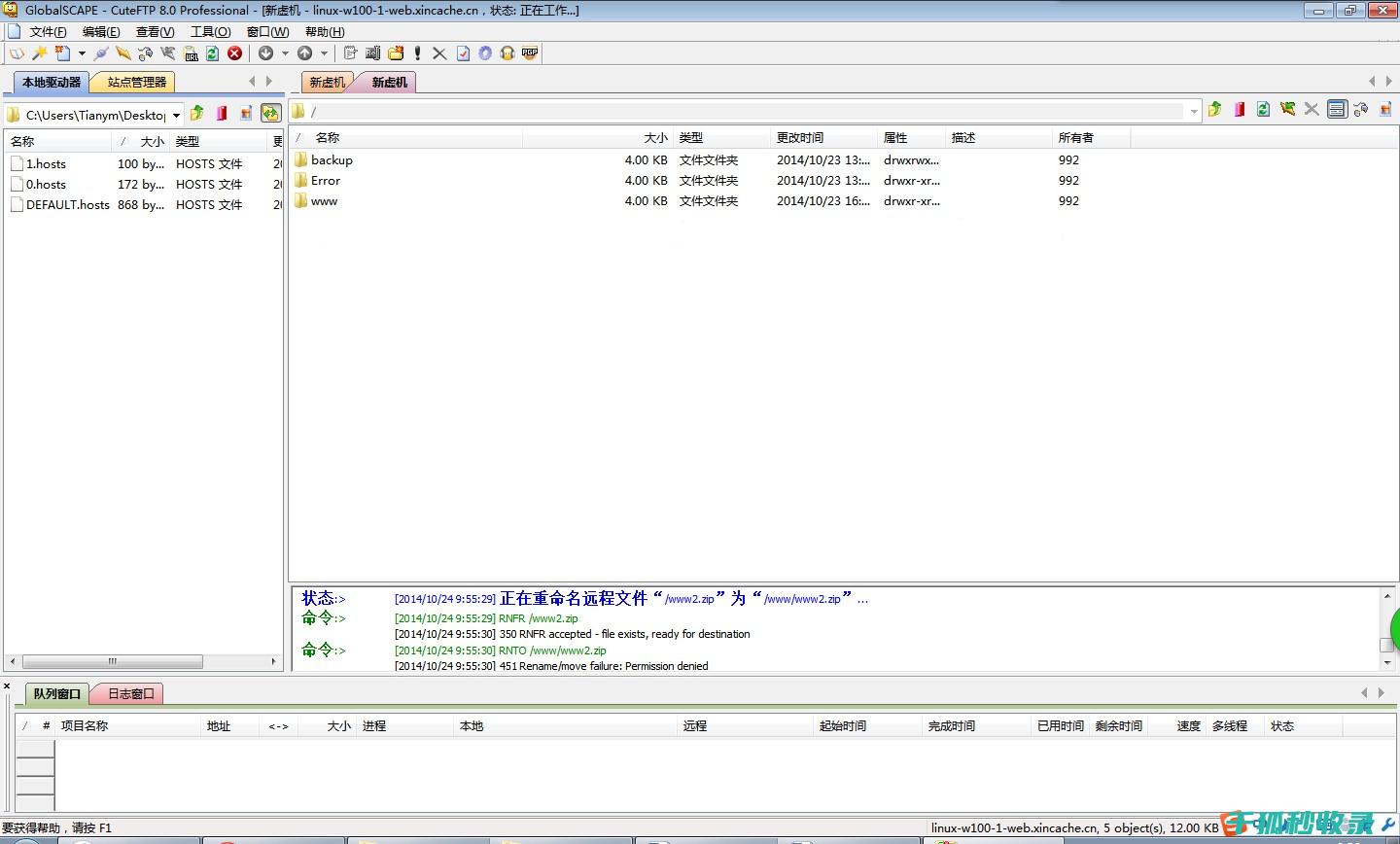Screen dimensions: 1400x844
Task: Click the connection wizard wand icon
Action: (x=40, y=53)
